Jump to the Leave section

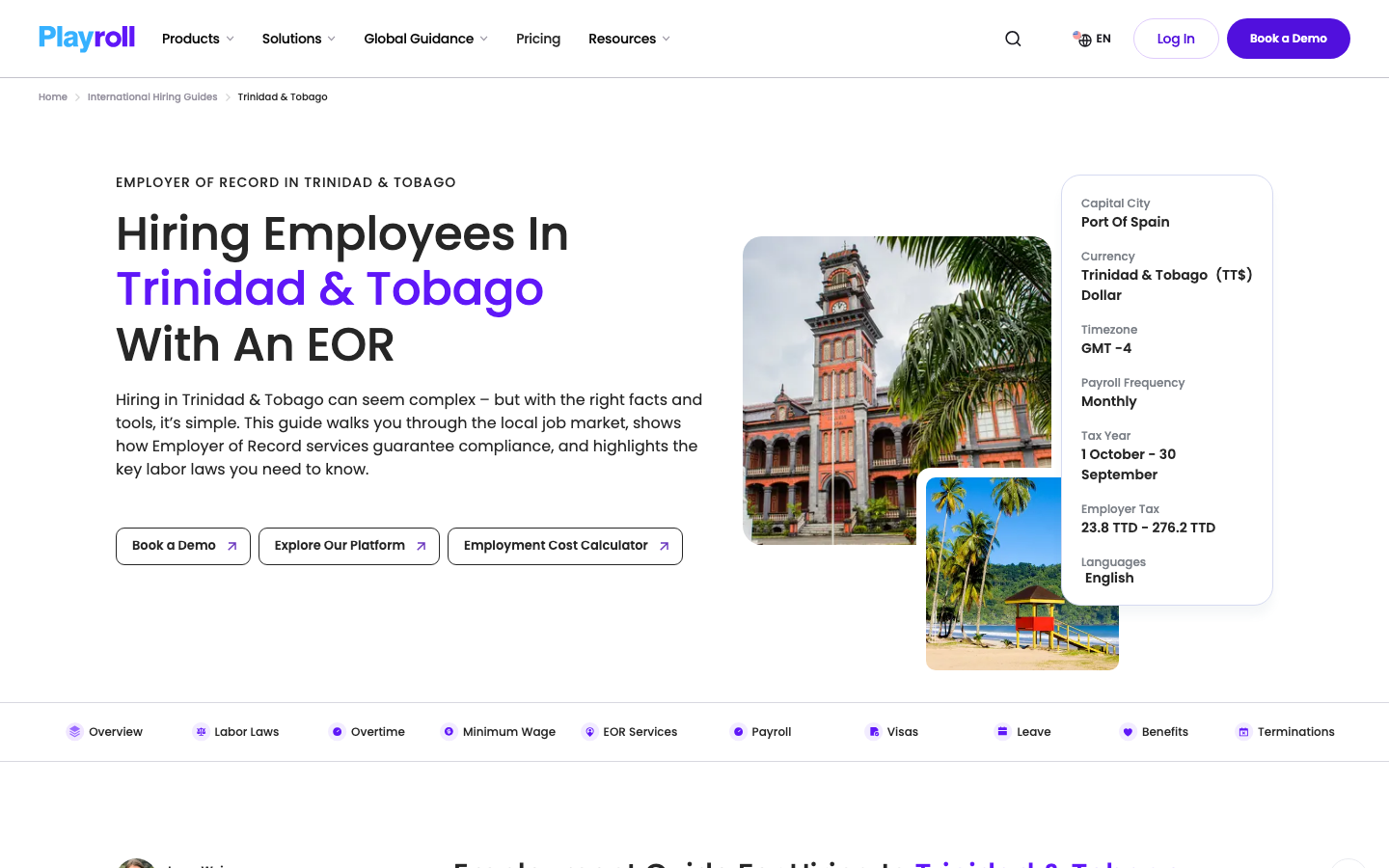coord(1023,732)
